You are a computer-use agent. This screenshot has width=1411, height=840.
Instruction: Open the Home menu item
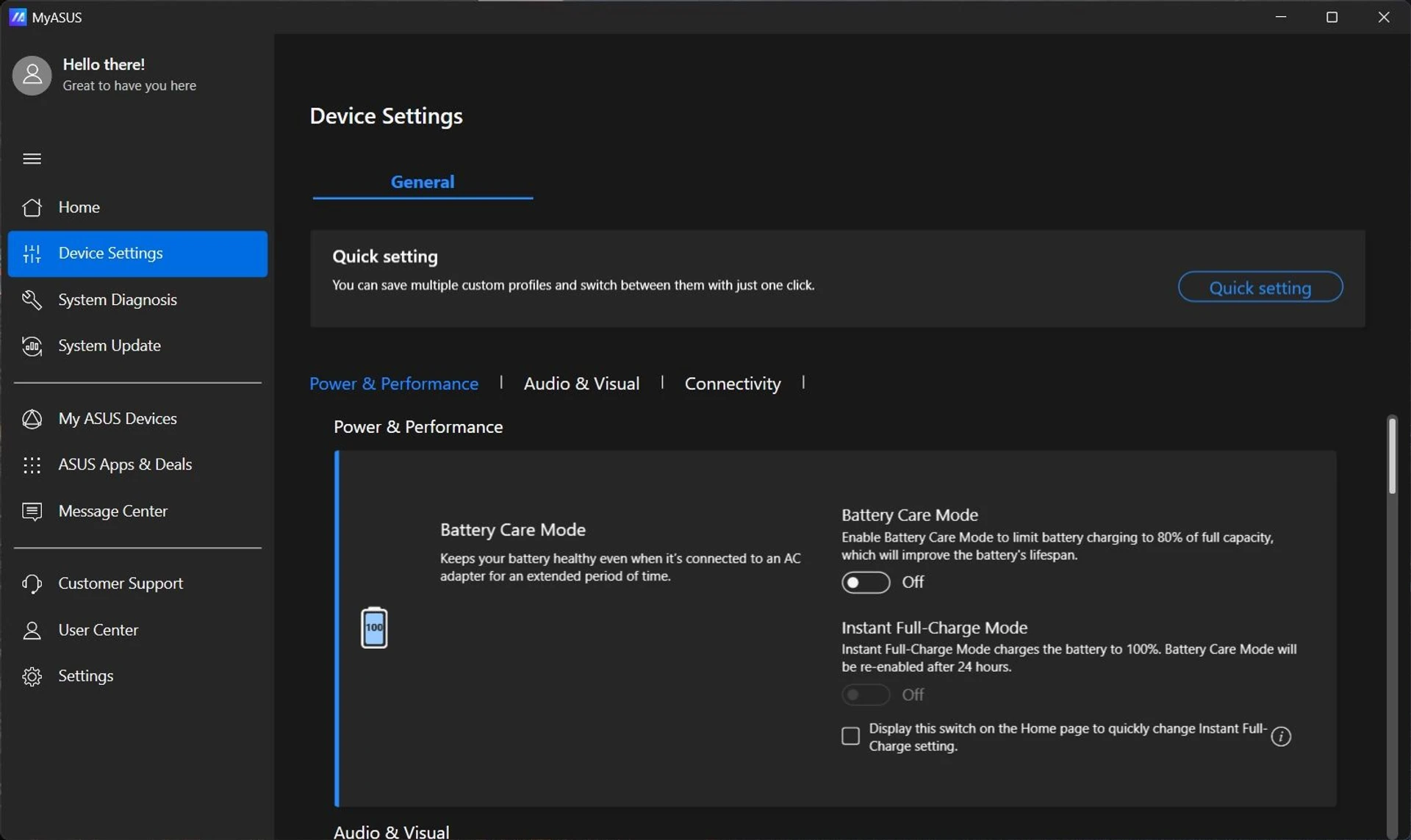[x=137, y=207]
